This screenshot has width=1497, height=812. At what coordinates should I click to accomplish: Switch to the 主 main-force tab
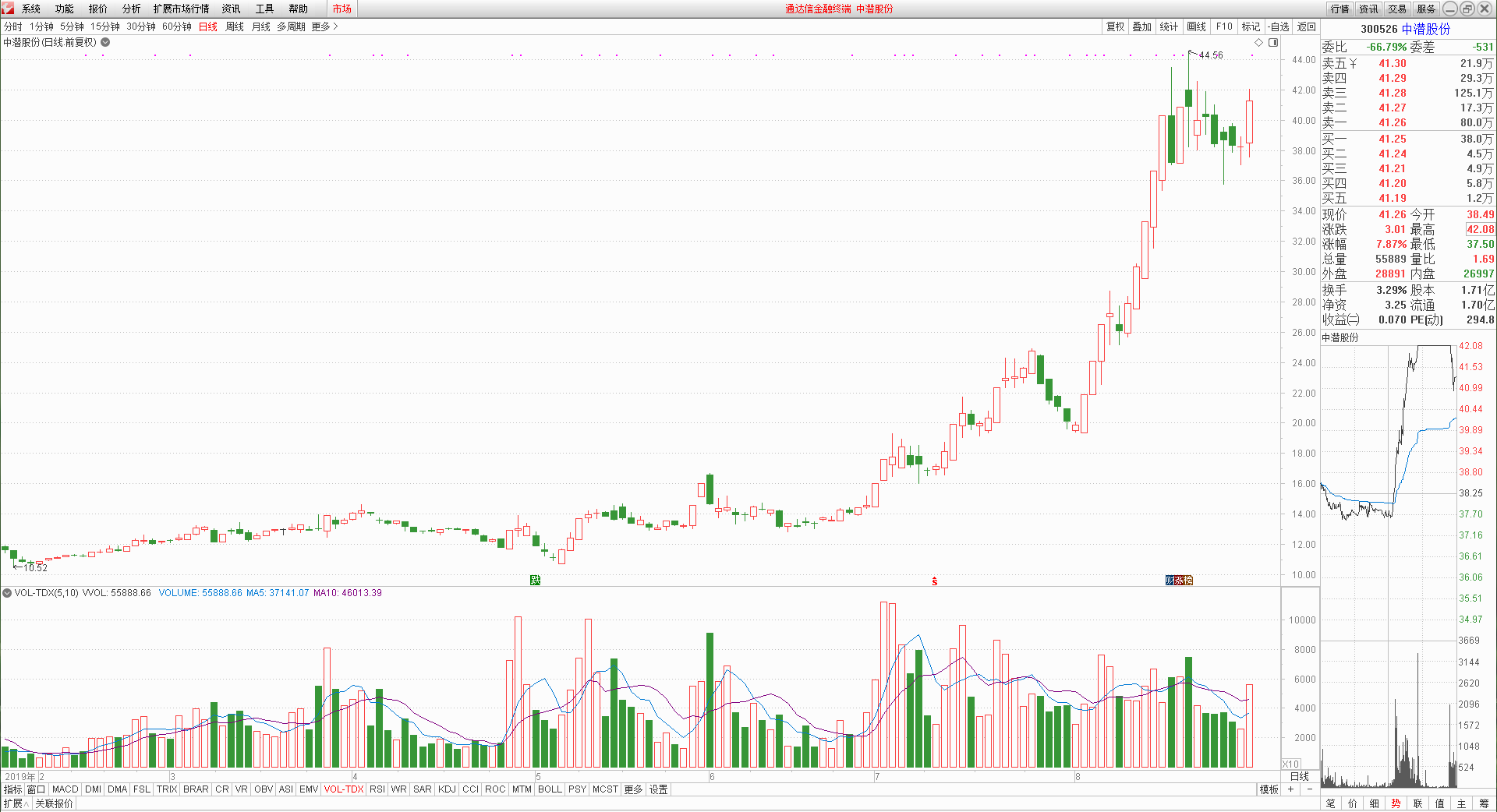1462,803
